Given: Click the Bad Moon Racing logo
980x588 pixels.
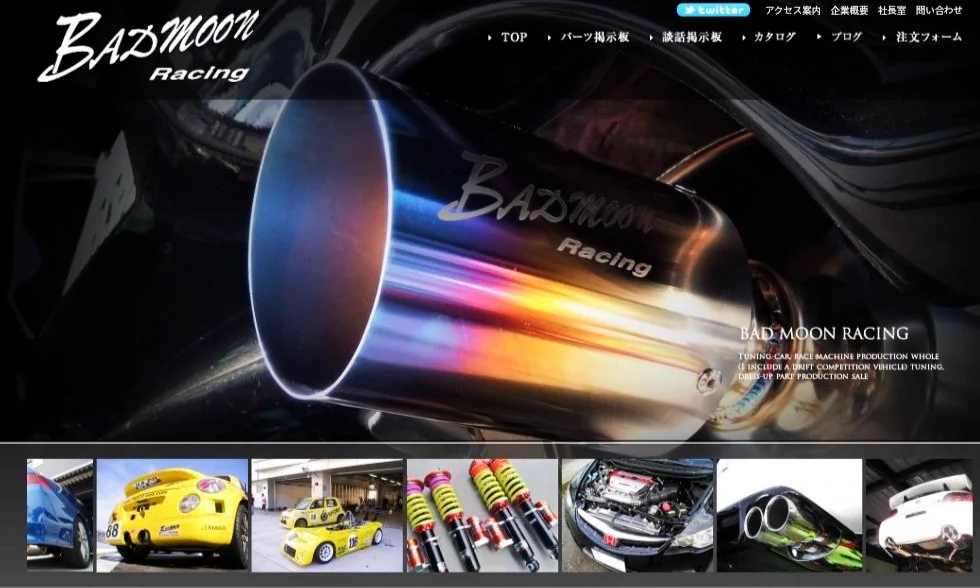Looking at the screenshot, I should 148,47.
